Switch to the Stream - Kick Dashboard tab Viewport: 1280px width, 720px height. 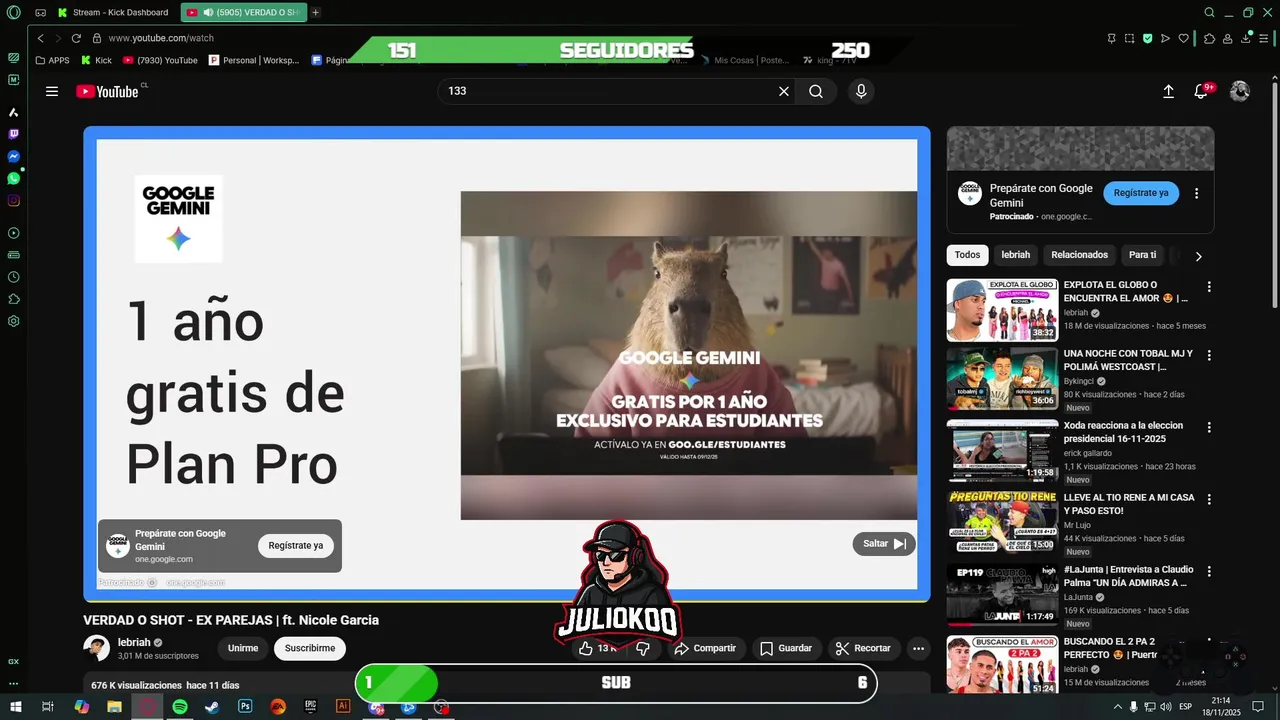click(113, 13)
